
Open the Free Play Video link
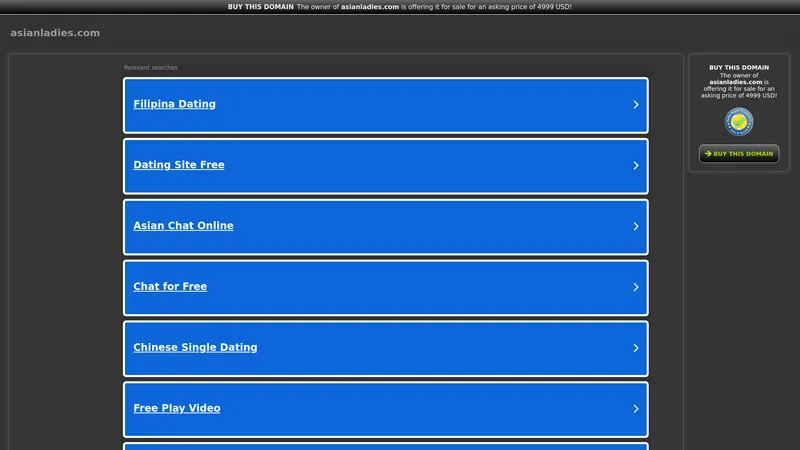[x=177, y=409]
